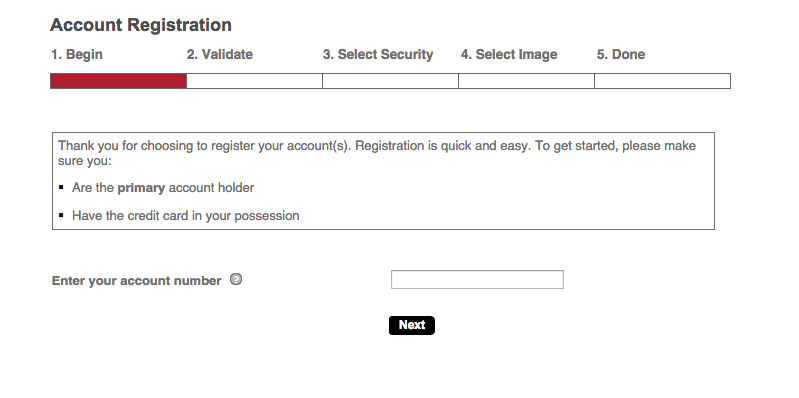
Task: Click the bold word 'primary'
Action: click(x=141, y=188)
